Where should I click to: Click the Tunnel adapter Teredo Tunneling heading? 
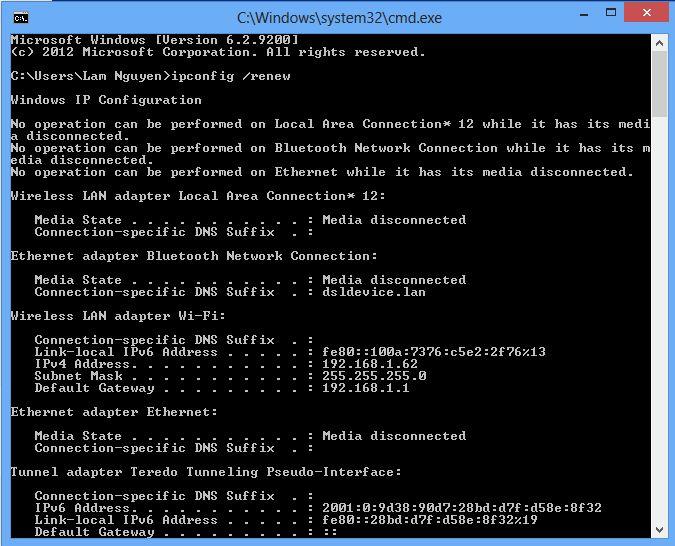(x=206, y=472)
